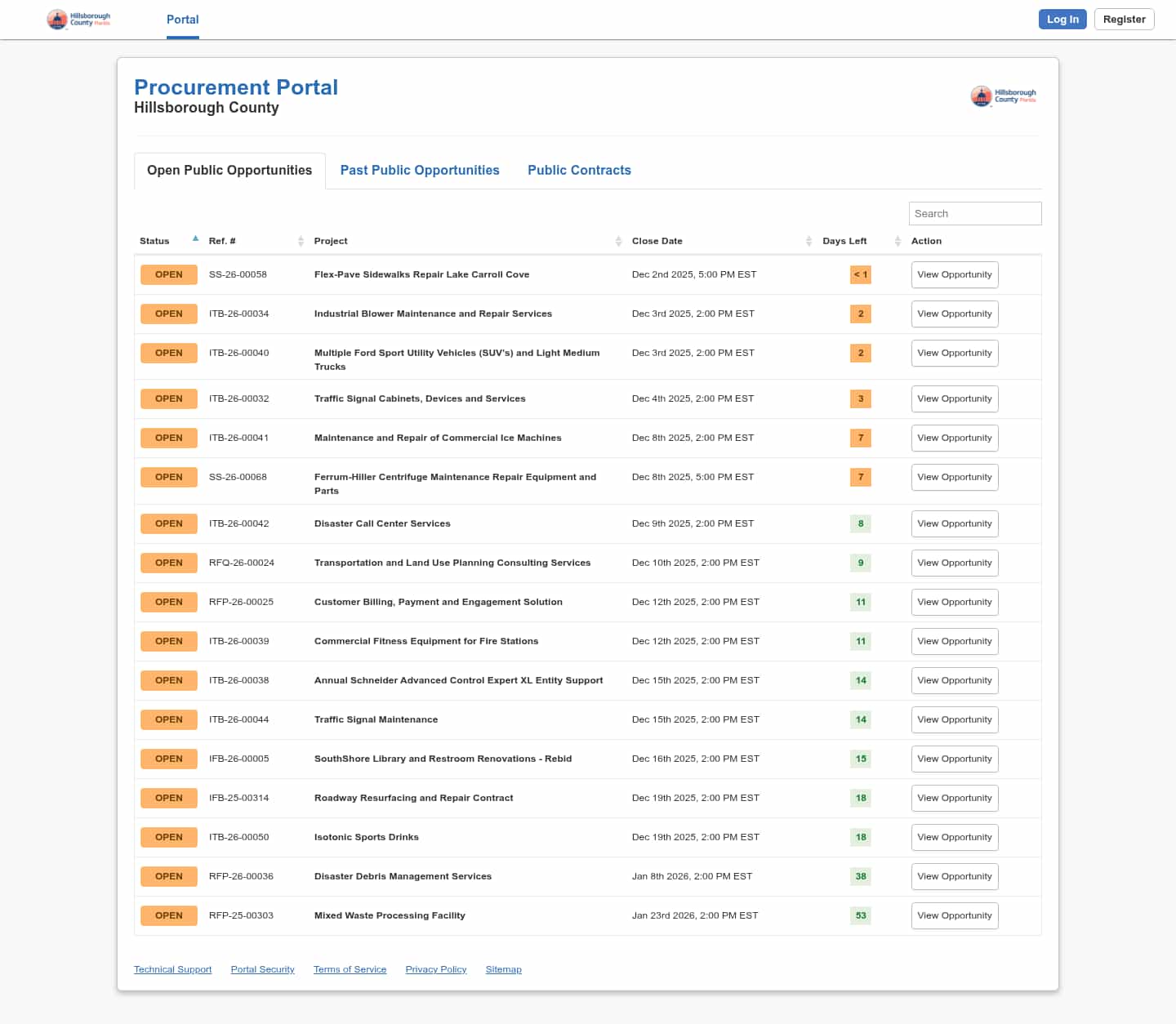Click the '53' days left badge

(860, 915)
